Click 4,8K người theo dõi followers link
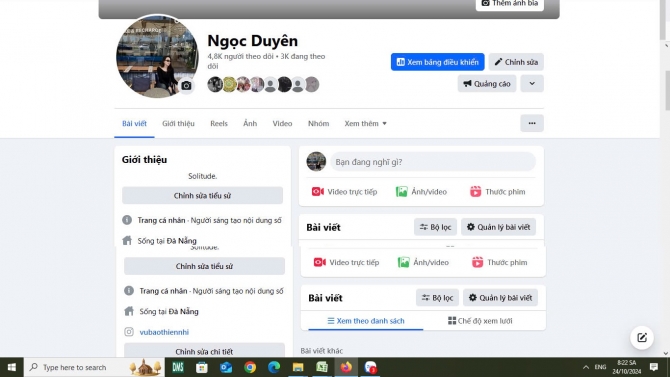 pos(240,56)
